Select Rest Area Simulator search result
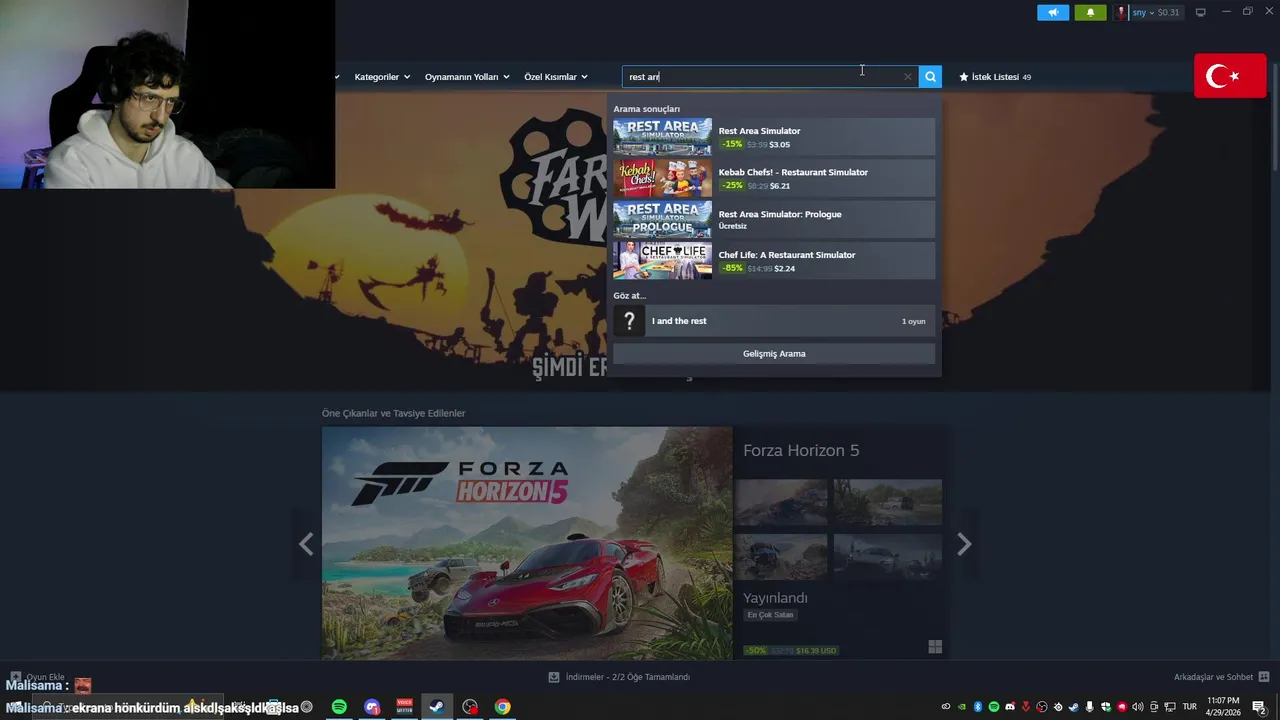The height and width of the screenshot is (720, 1280). (774, 137)
